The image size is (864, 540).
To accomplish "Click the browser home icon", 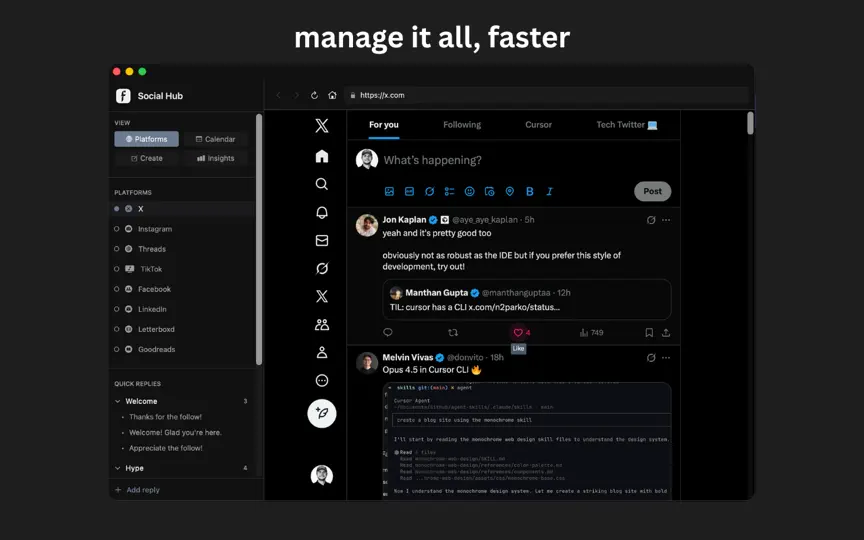I will click(332, 95).
